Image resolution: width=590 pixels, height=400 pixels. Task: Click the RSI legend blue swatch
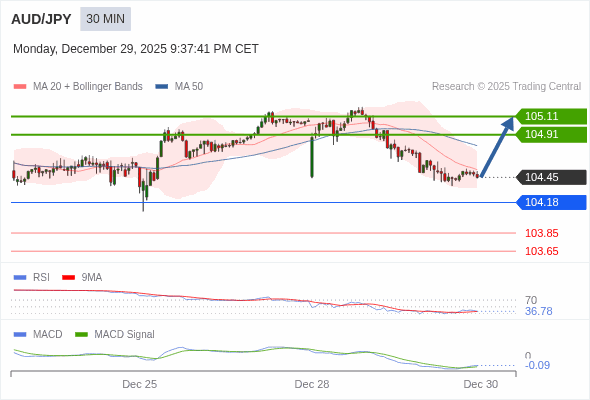[20, 278]
